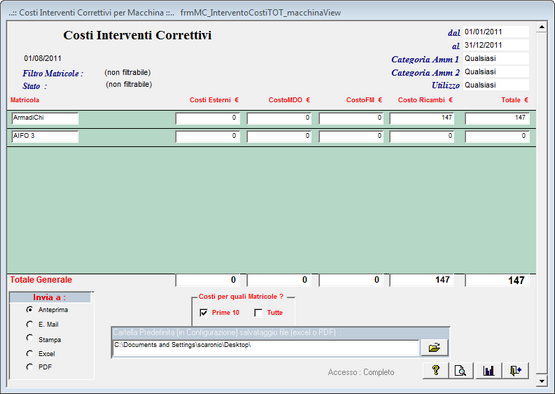Select the ArmadiChi matricola cell

45,119
